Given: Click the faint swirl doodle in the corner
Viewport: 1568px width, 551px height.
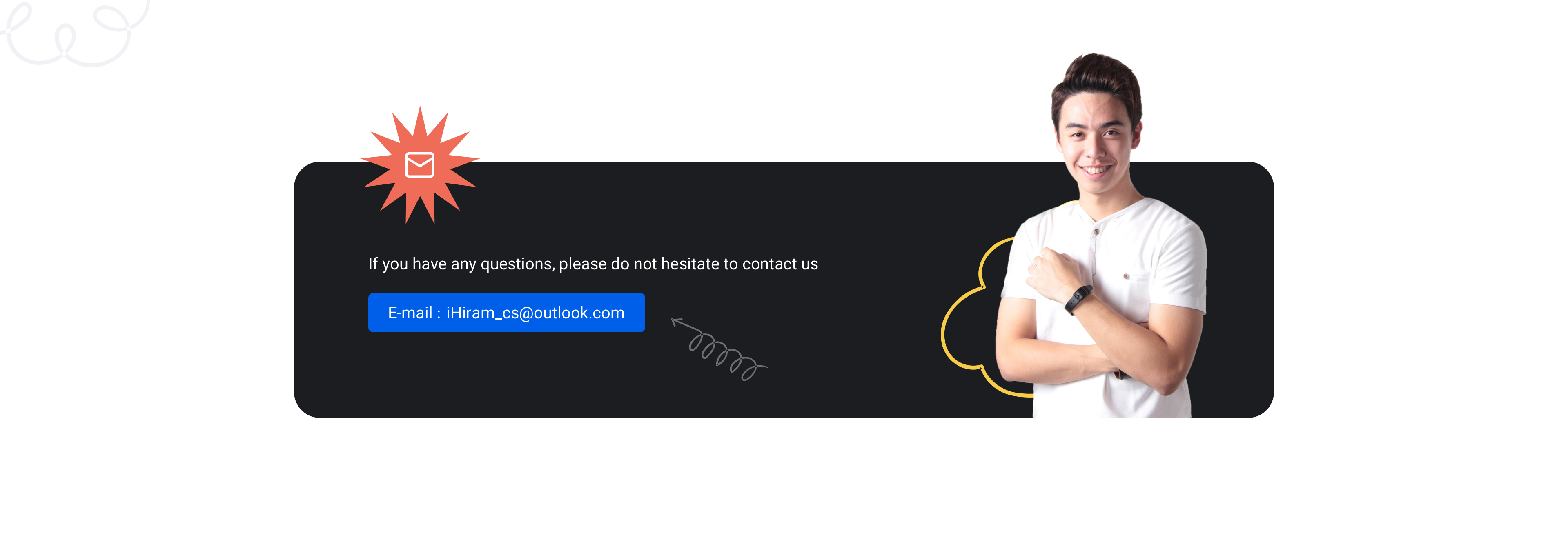Looking at the screenshot, I should coord(73,33).
